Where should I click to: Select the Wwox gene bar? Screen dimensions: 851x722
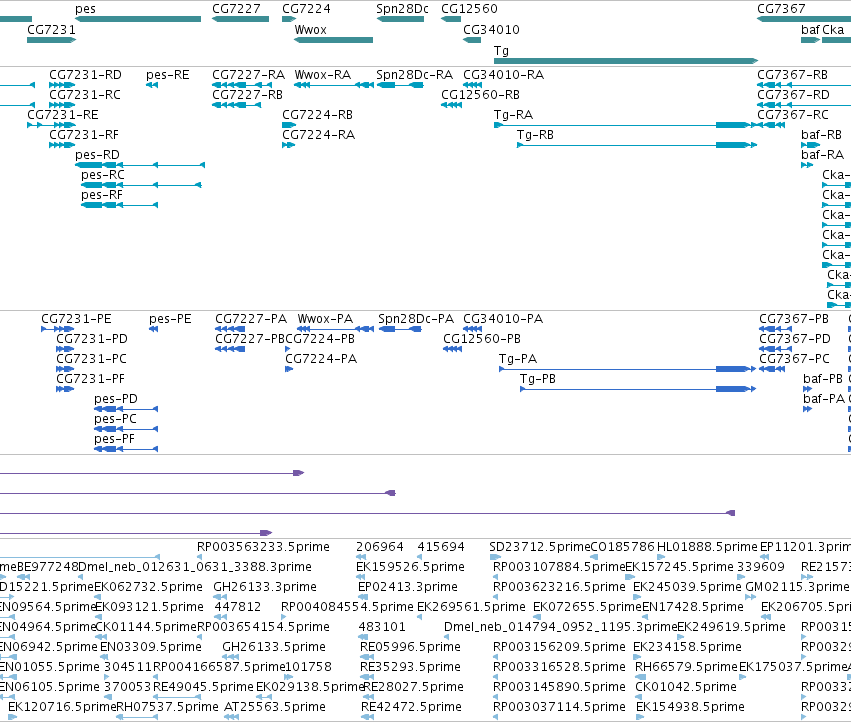click(333, 40)
